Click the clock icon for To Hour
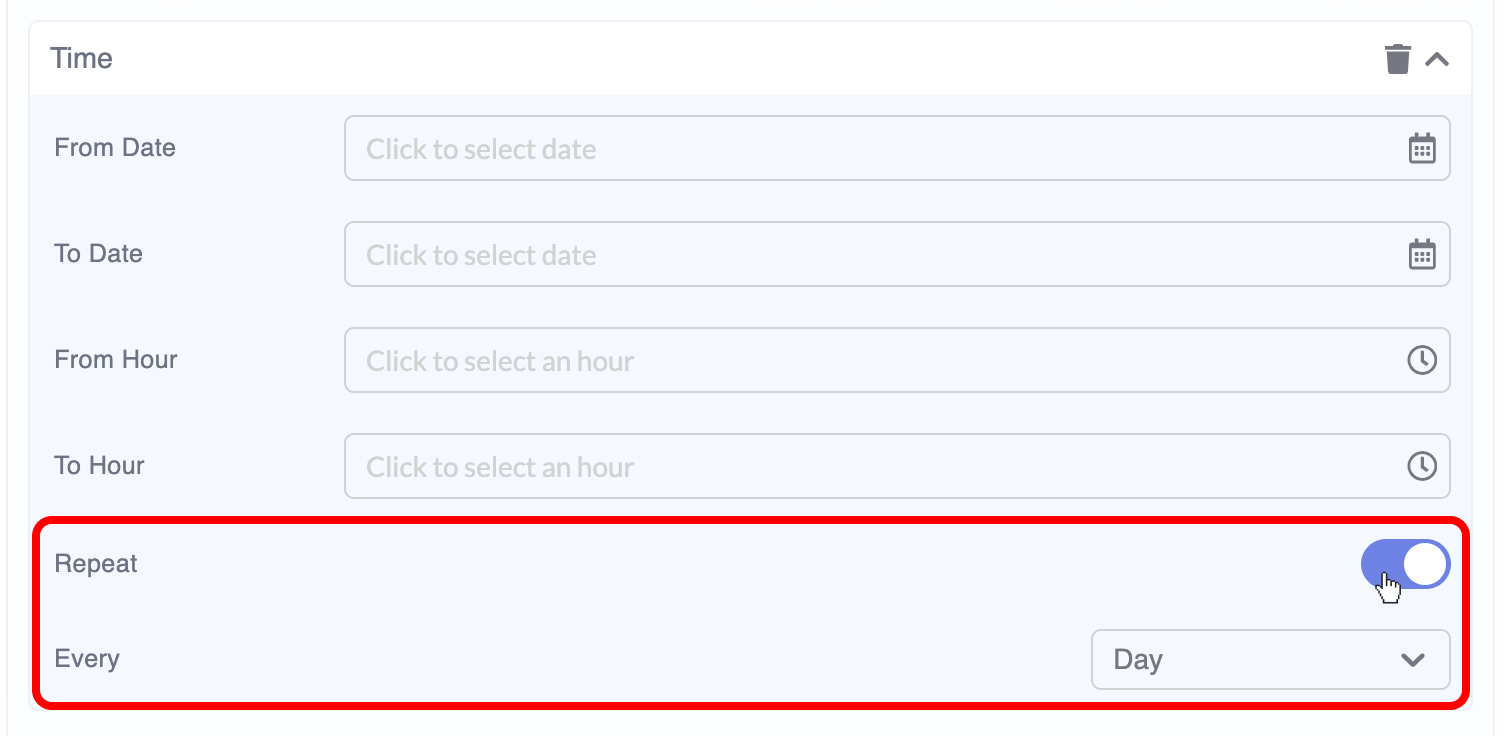The width and height of the screenshot is (1504, 736). 1421,467
